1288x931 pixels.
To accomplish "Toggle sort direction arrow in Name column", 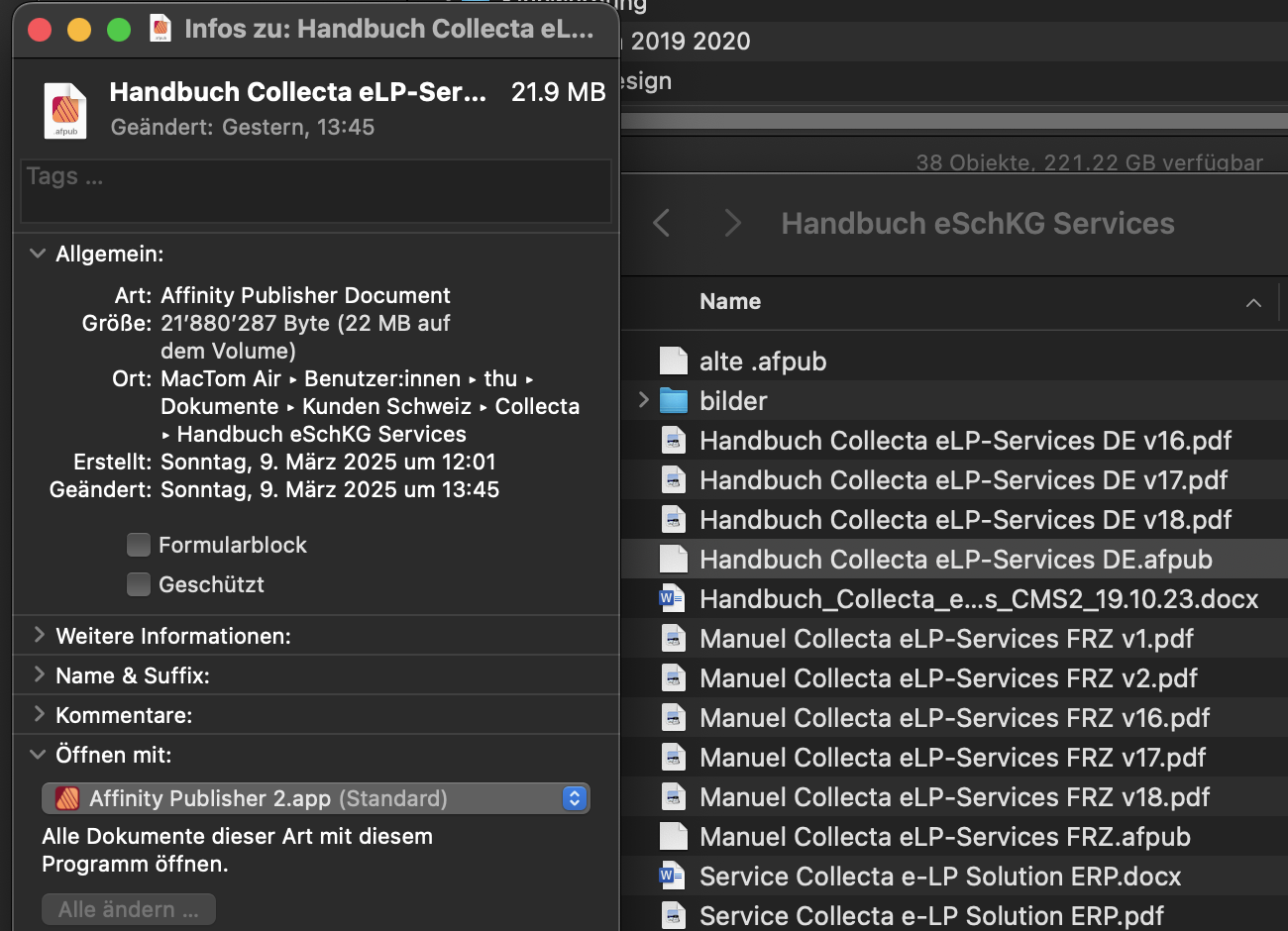I will [1253, 302].
